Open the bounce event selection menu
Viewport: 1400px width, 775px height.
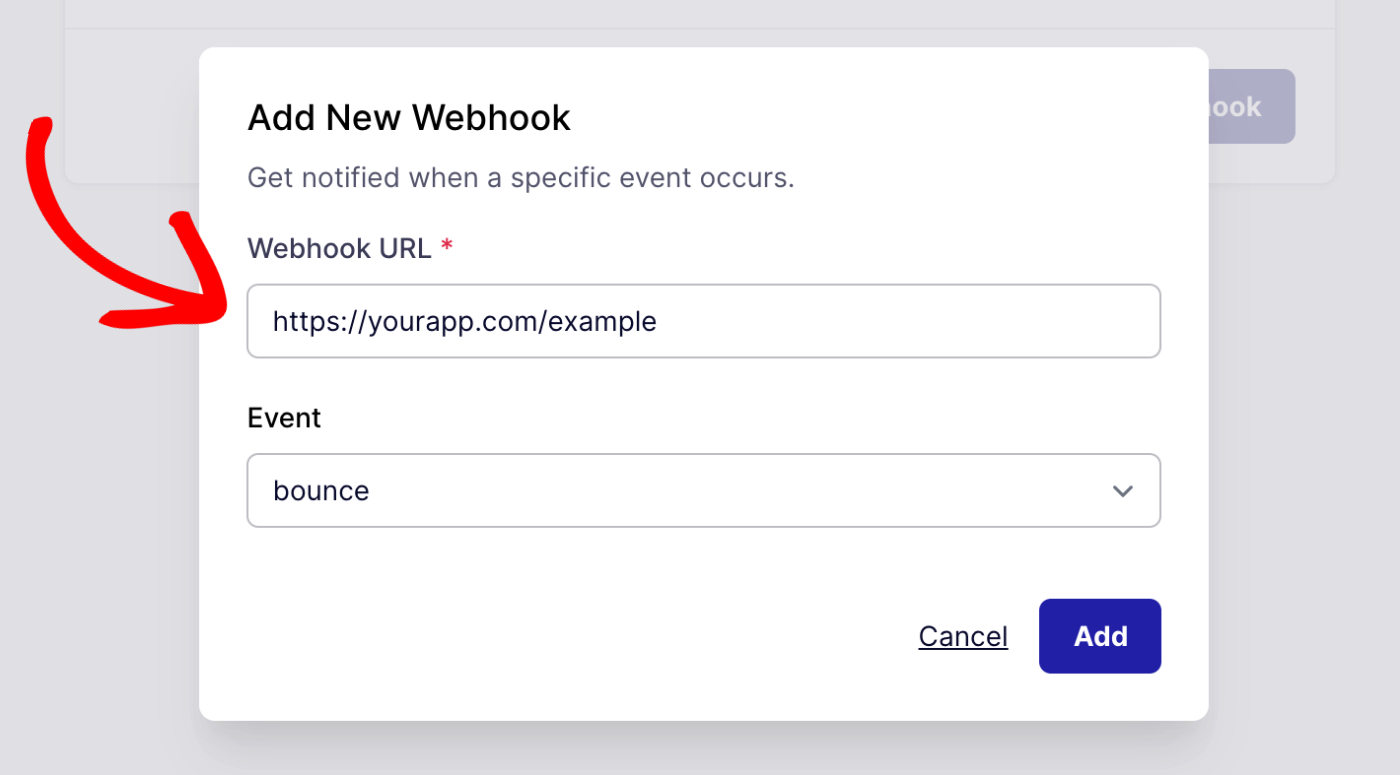(703, 490)
